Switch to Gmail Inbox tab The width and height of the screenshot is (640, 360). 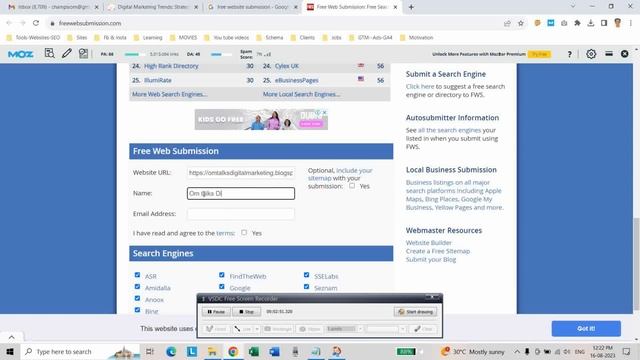[52, 7]
